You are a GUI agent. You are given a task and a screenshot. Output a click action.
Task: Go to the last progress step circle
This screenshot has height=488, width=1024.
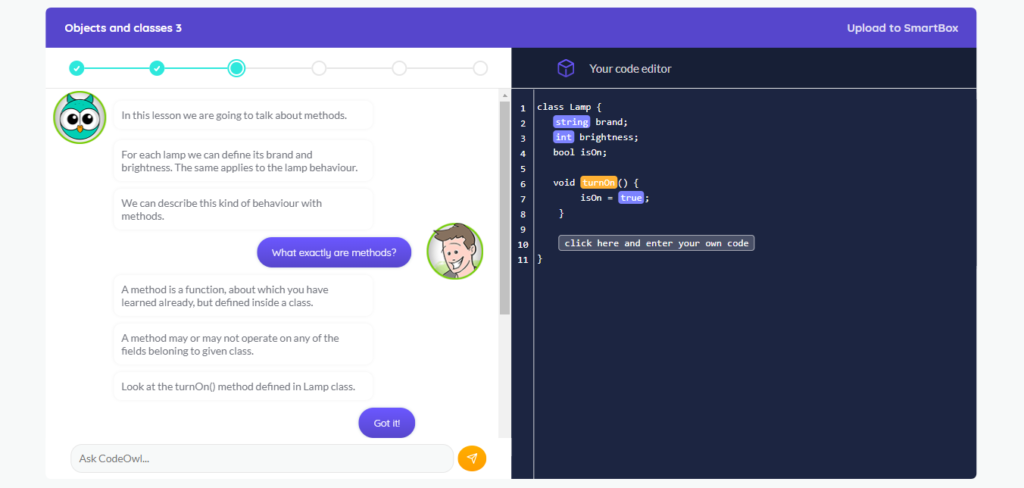[x=480, y=68]
